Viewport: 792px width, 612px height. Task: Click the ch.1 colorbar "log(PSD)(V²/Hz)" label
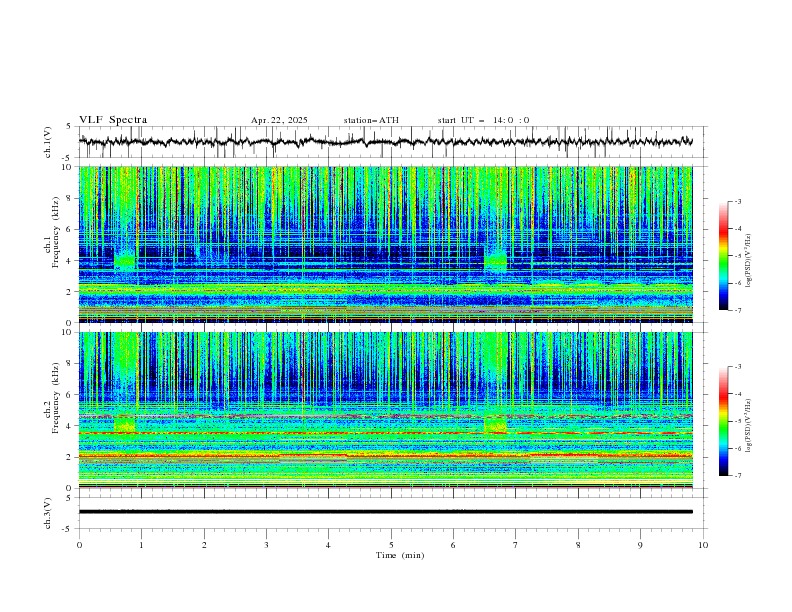point(749,261)
